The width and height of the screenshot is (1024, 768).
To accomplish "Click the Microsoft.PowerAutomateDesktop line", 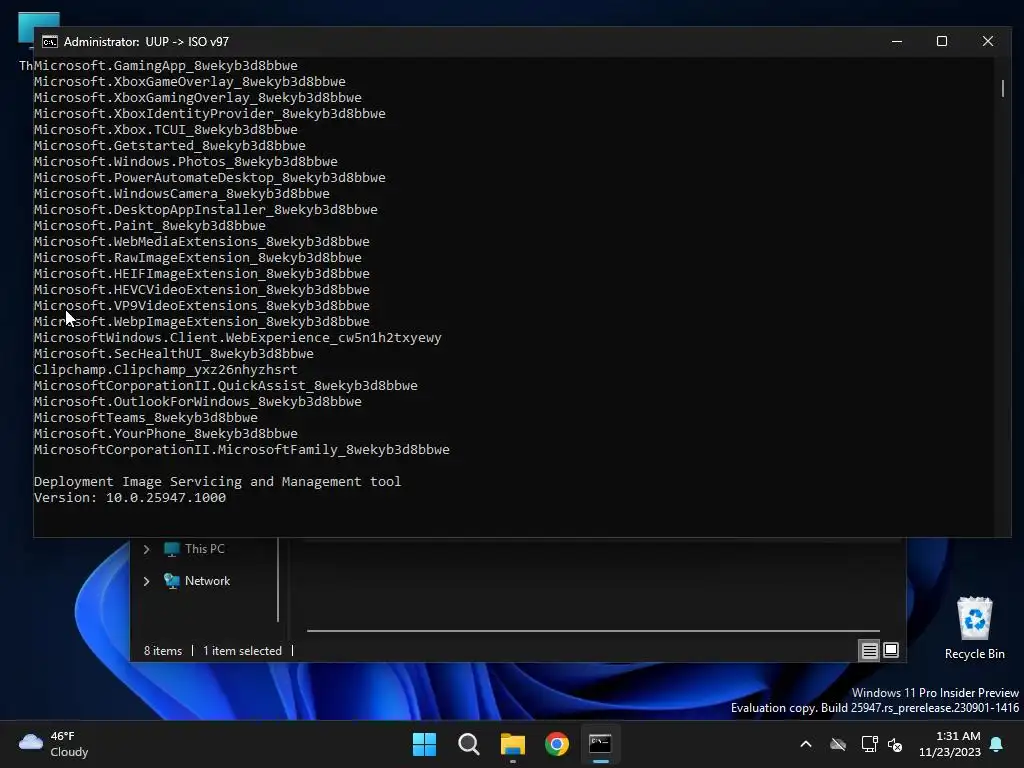I will (x=210, y=178).
